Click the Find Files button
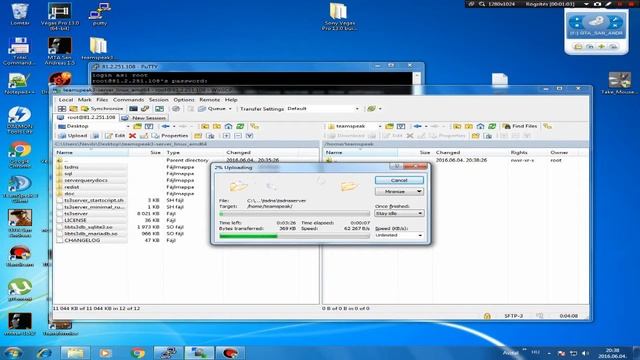Image resolution: width=640 pixels, height=360 pixels. pyautogui.click(x=520, y=126)
